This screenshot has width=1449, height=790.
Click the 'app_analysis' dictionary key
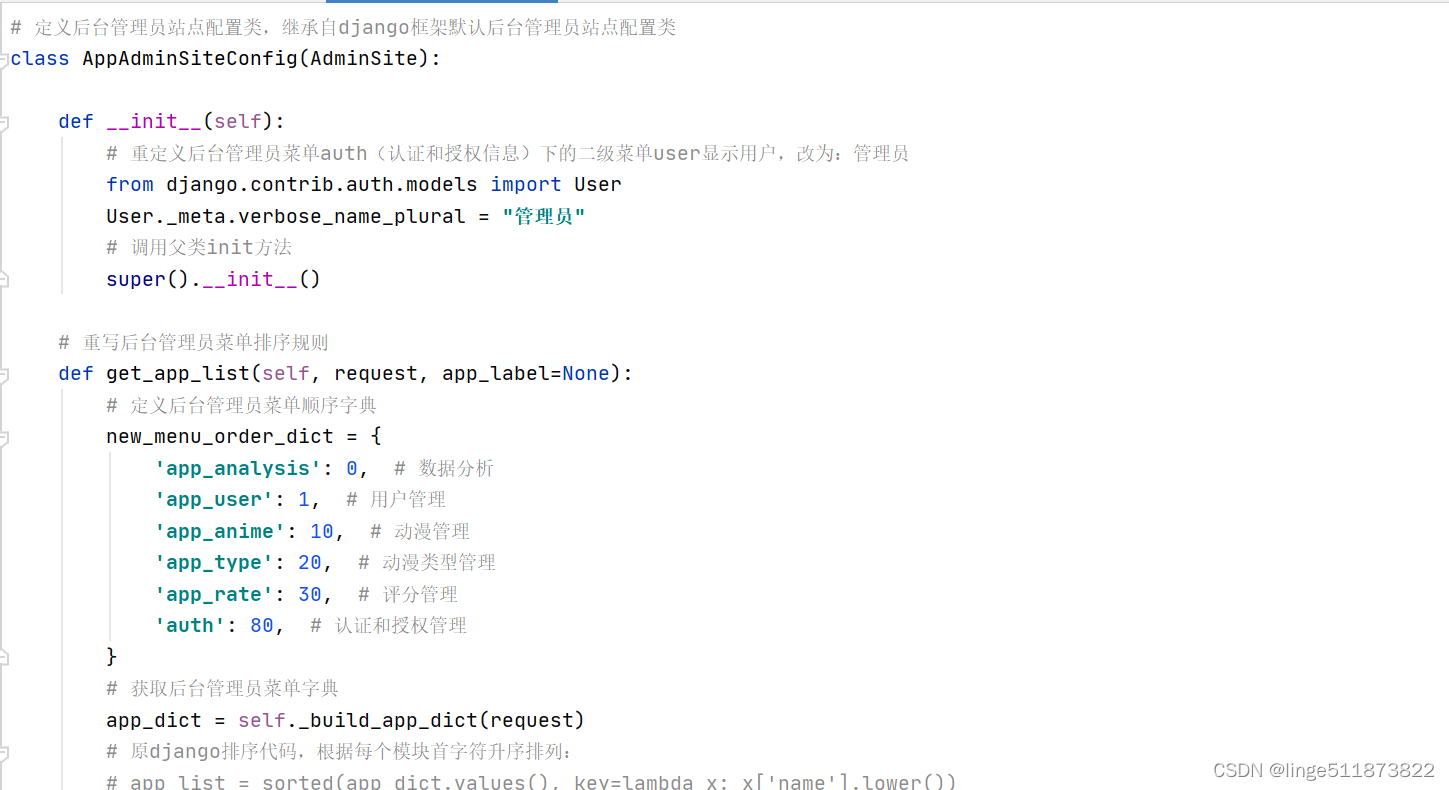click(238, 469)
